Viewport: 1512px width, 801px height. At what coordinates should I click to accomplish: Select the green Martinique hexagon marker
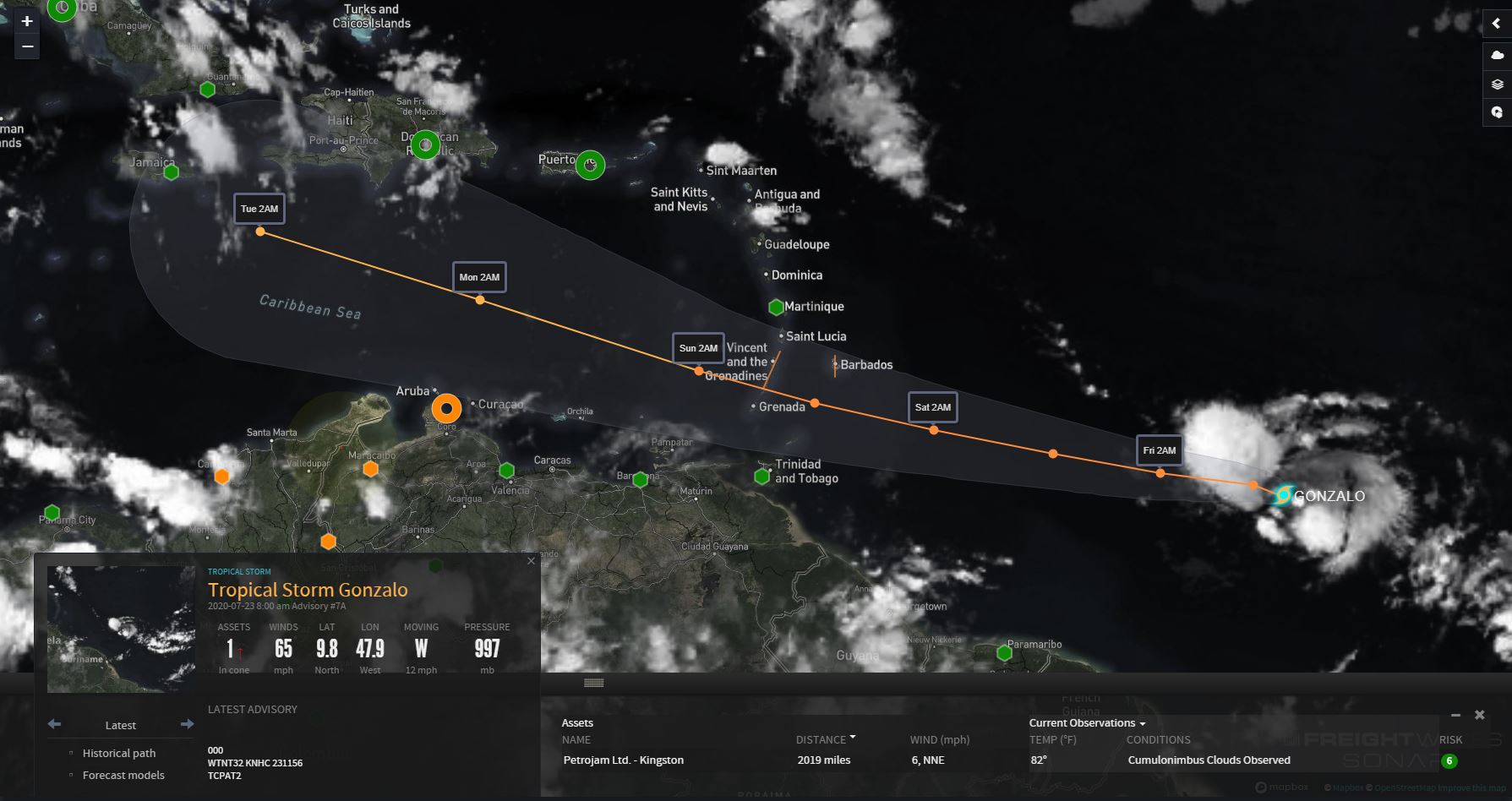click(x=776, y=307)
